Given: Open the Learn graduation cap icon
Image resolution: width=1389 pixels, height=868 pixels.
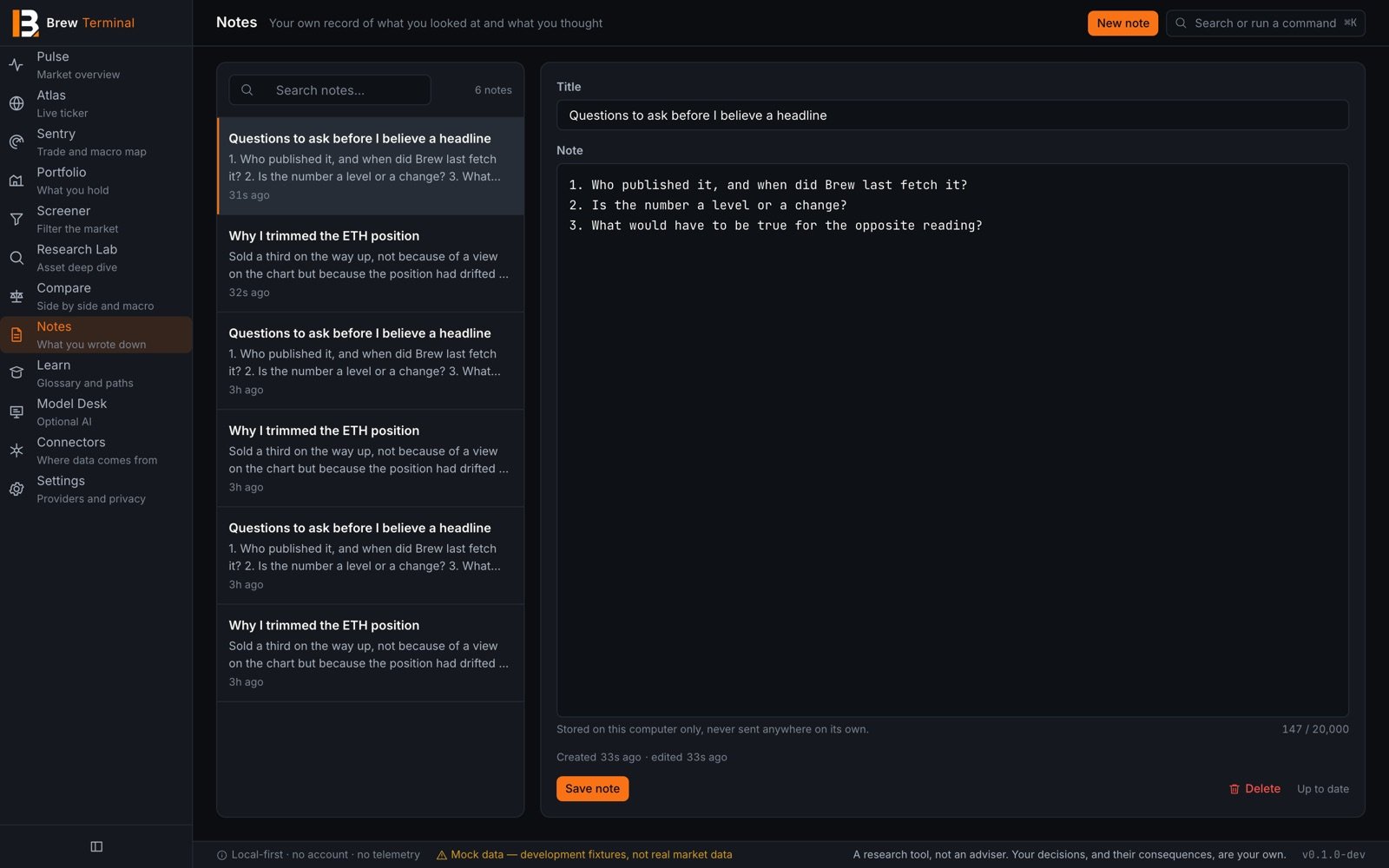Looking at the screenshot, I should 16,373.
